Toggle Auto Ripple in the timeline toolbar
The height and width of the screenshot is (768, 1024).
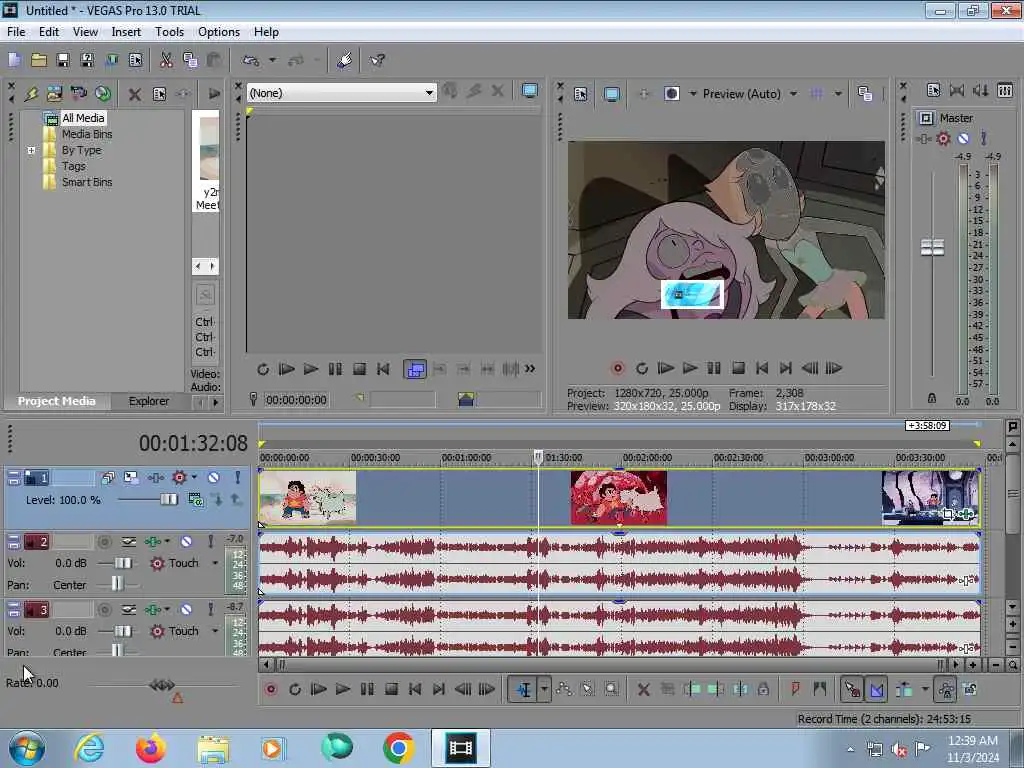904,689
